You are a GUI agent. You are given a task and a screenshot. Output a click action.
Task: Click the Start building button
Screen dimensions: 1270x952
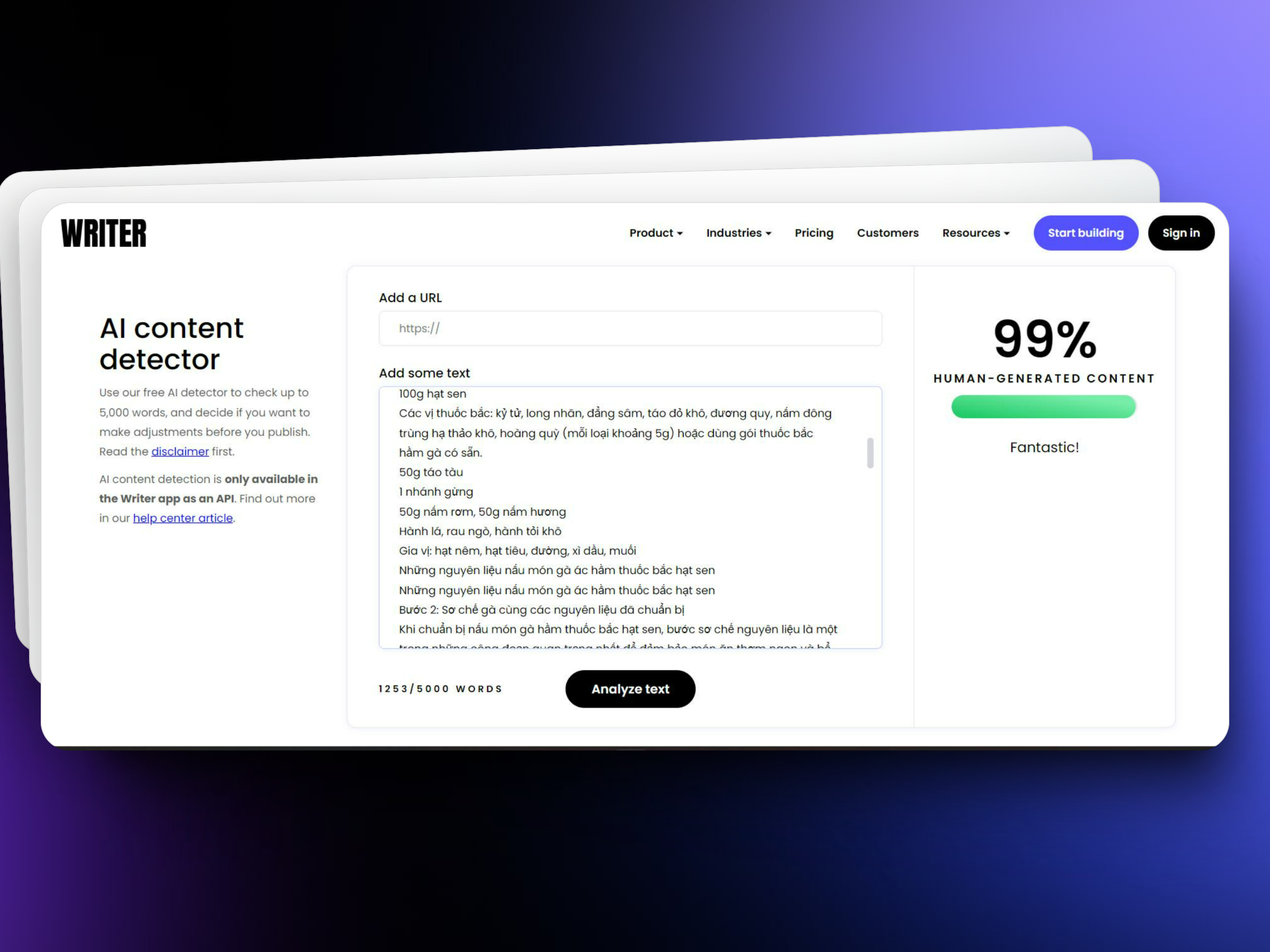[1087, 232]
